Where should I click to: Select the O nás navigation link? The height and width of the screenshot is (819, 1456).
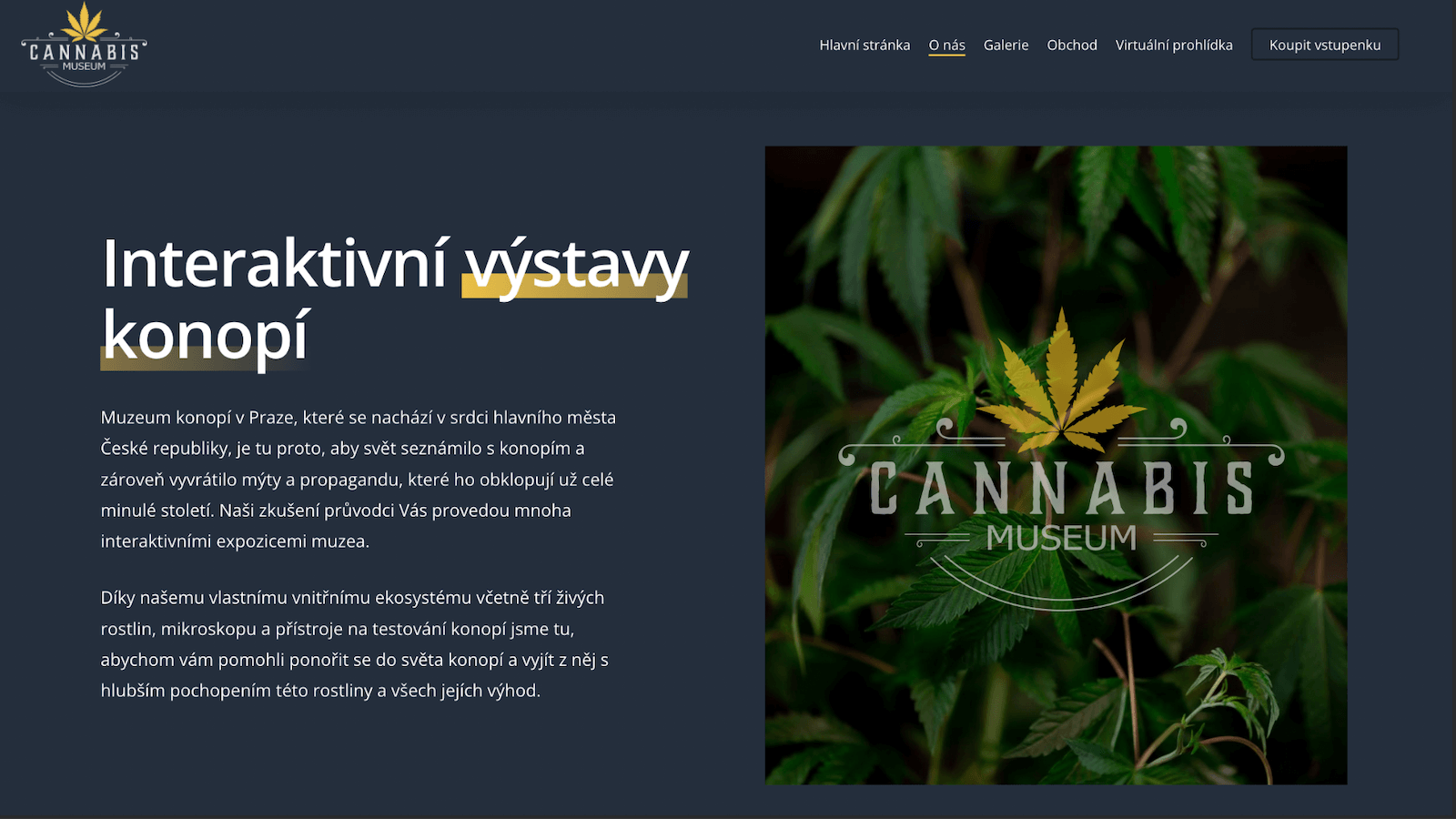946,45
